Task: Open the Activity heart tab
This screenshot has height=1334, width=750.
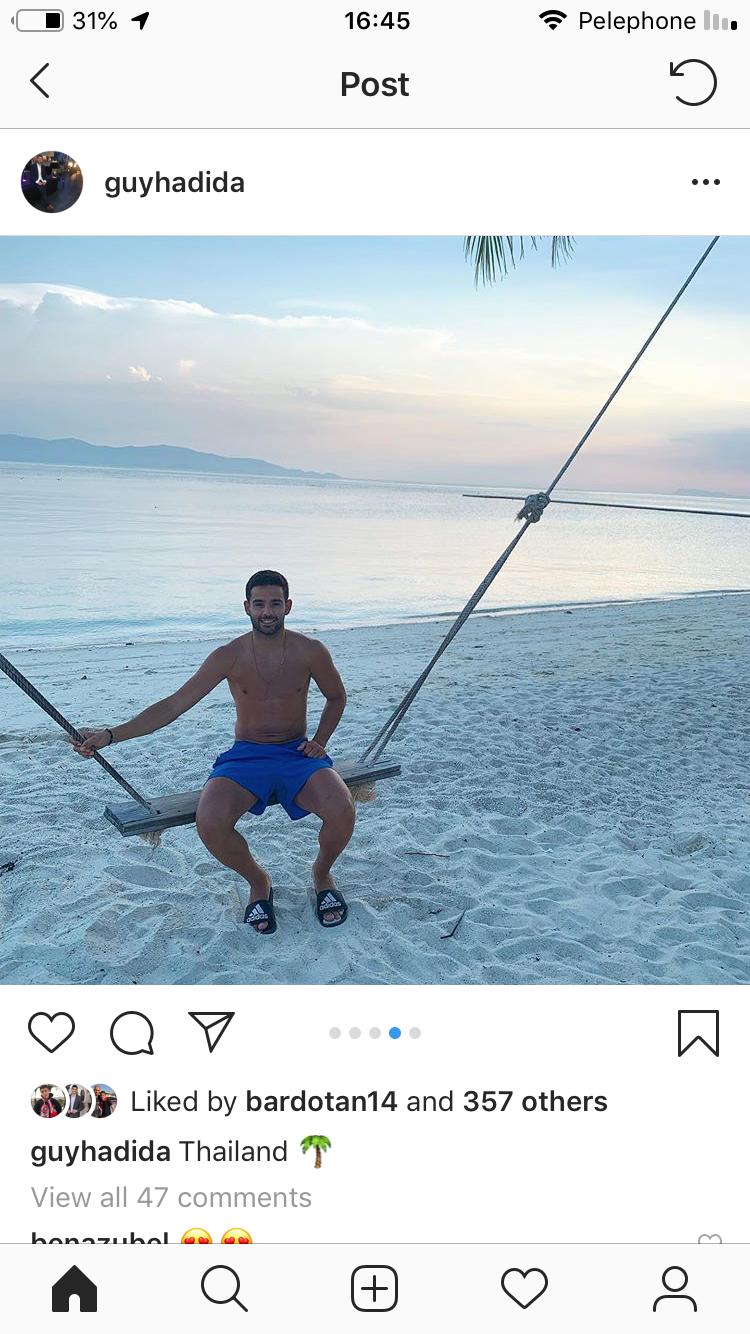Action: click(524, 1288)
